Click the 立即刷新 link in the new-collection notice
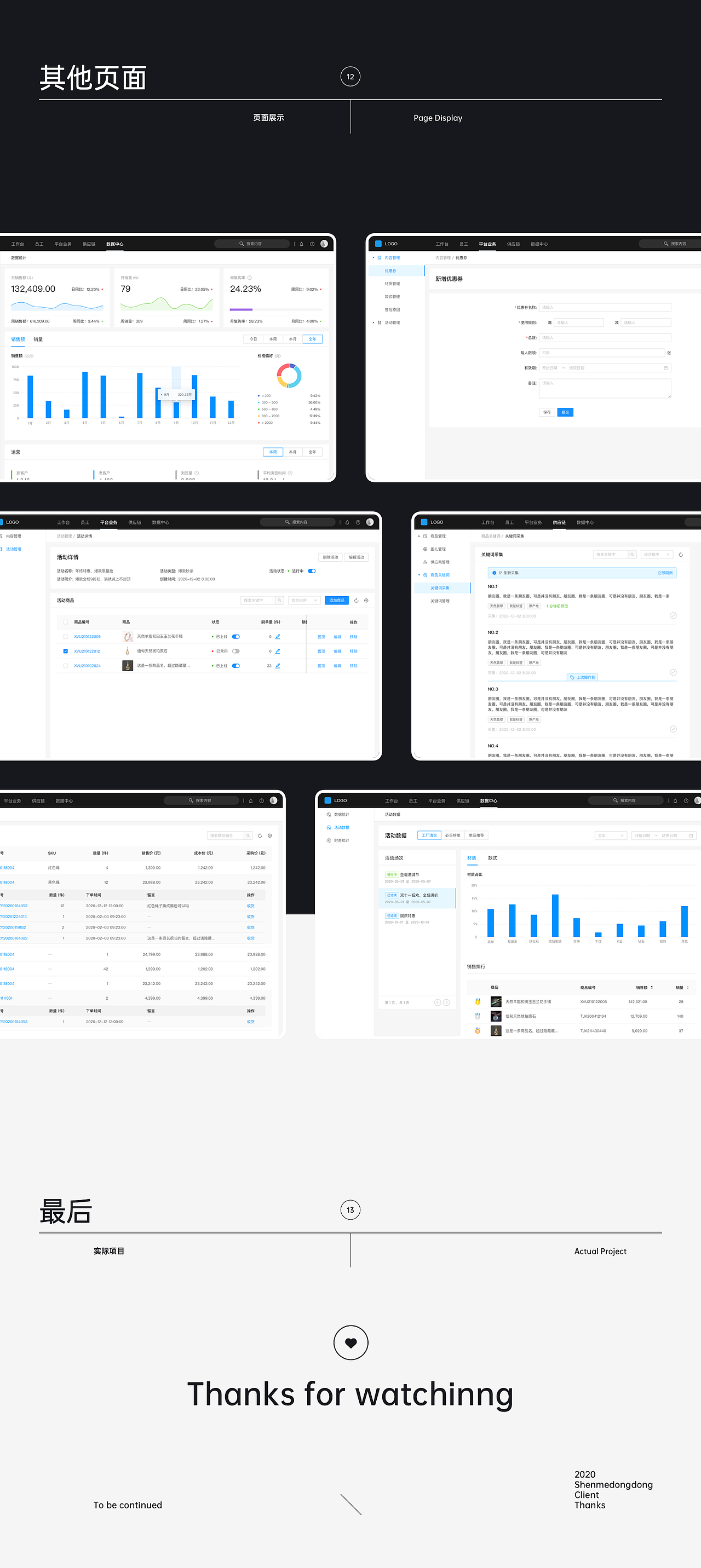Viewport: 701px width, 1568px height. coord(665,573)
